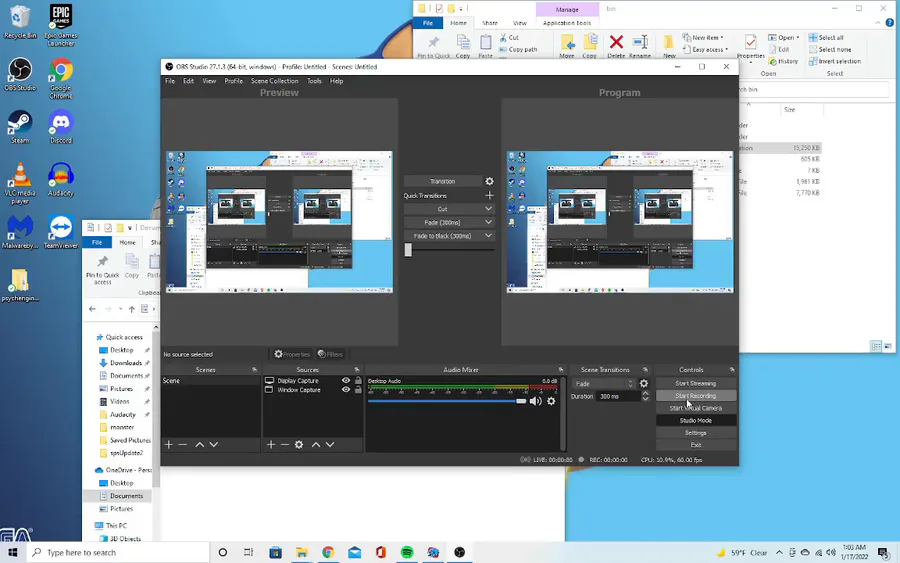
Task: Increase transition Duration with up stepper
Action: (645, 393)
